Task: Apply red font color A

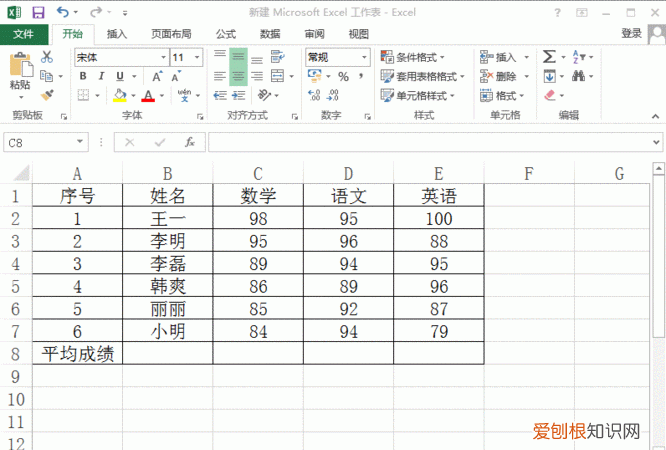Action: click(x=148, y=95)
